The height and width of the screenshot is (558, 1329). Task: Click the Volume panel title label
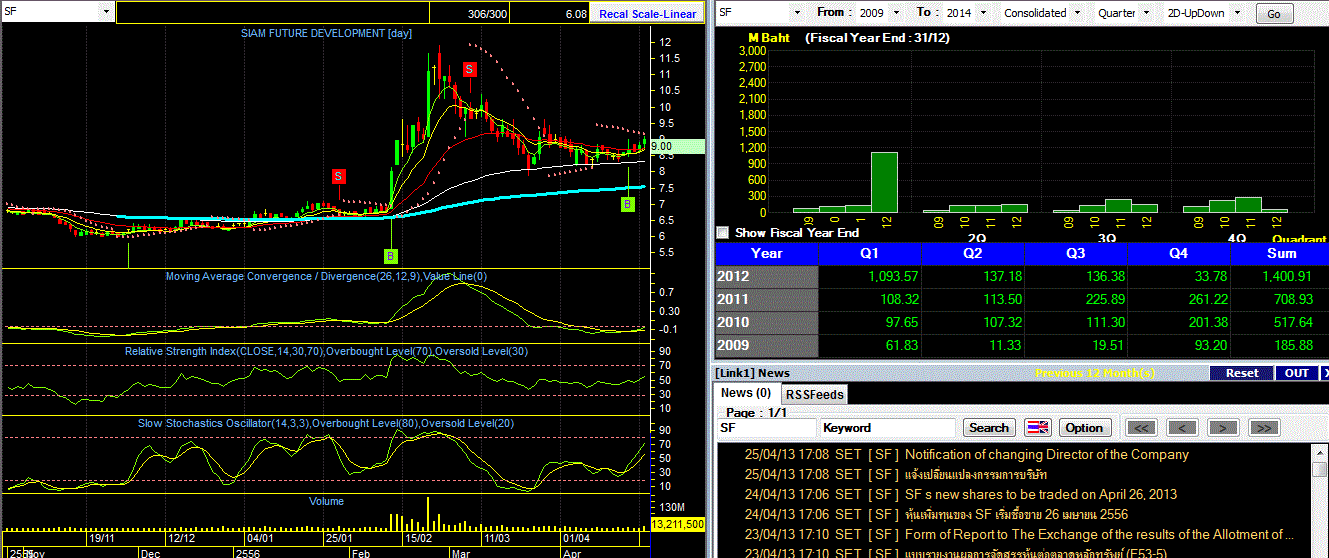[x=326, y=501]
